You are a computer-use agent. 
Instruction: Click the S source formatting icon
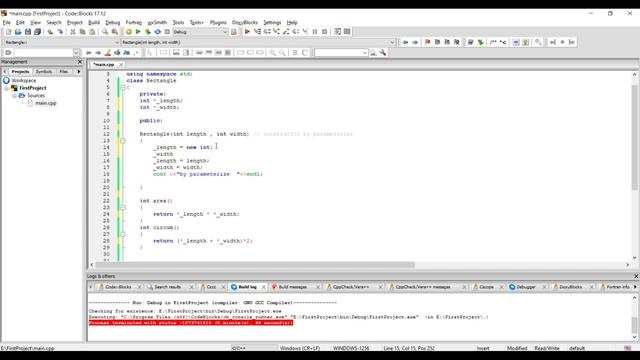(295, 53)
